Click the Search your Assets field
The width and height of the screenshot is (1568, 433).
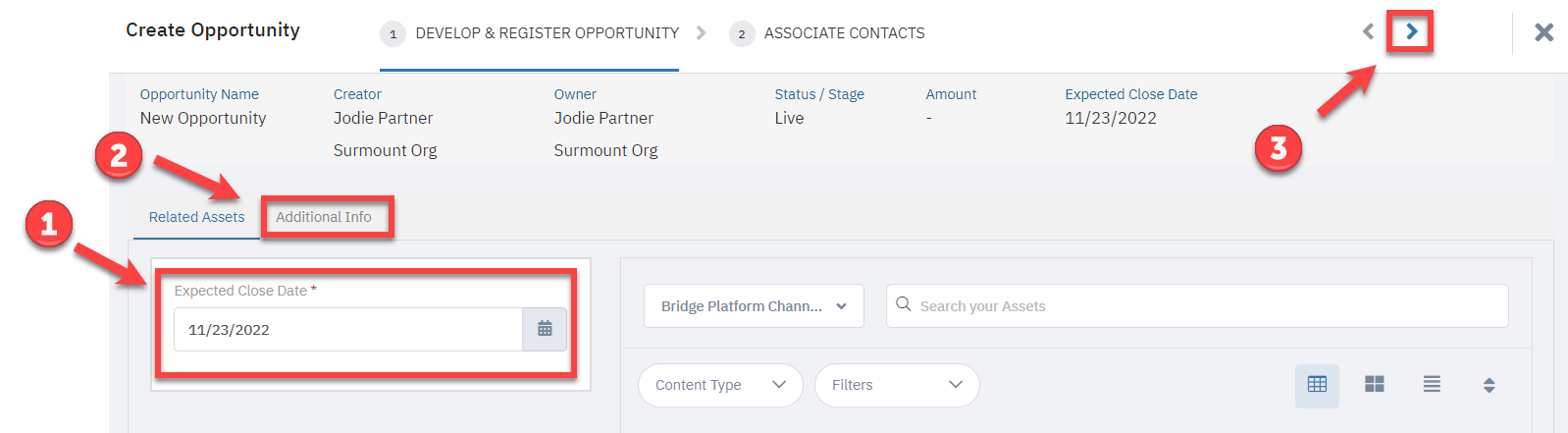(x=1197, y=306)
